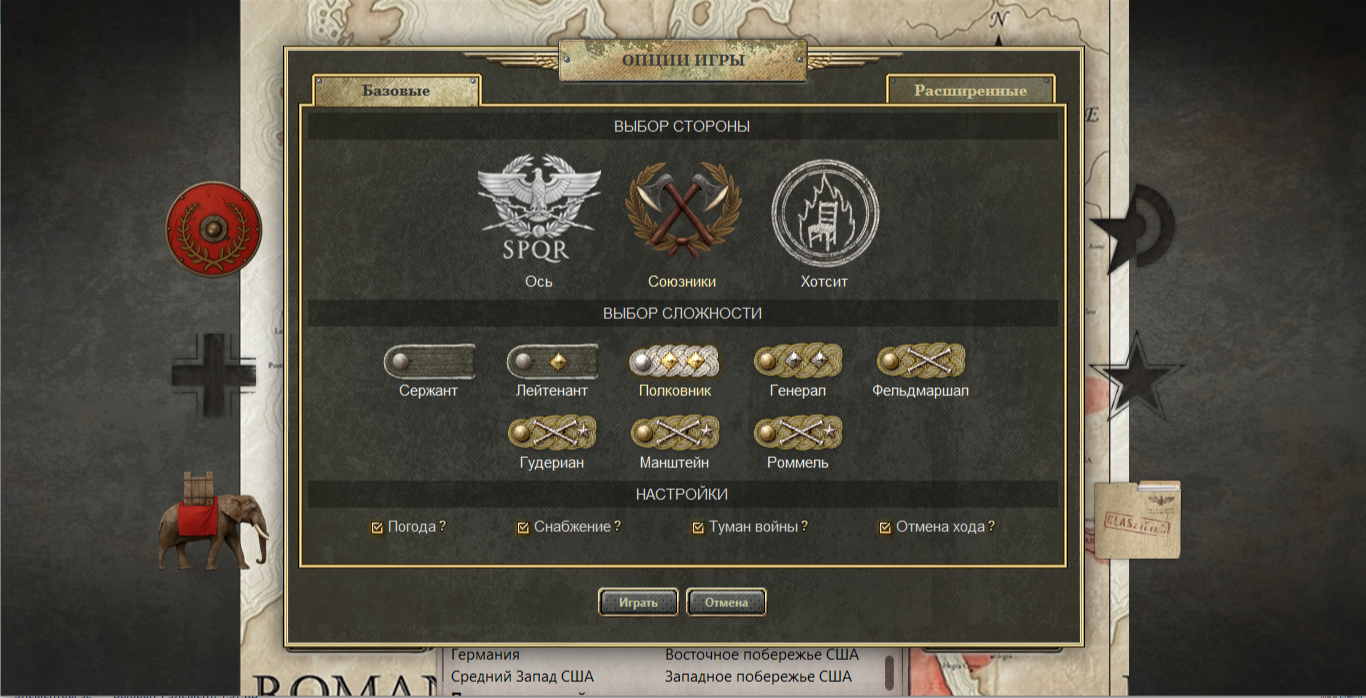Screen dimensions: 1366x698
Task: Choose the Полковник difficulty epaulette
Action: tap(675, 361)
